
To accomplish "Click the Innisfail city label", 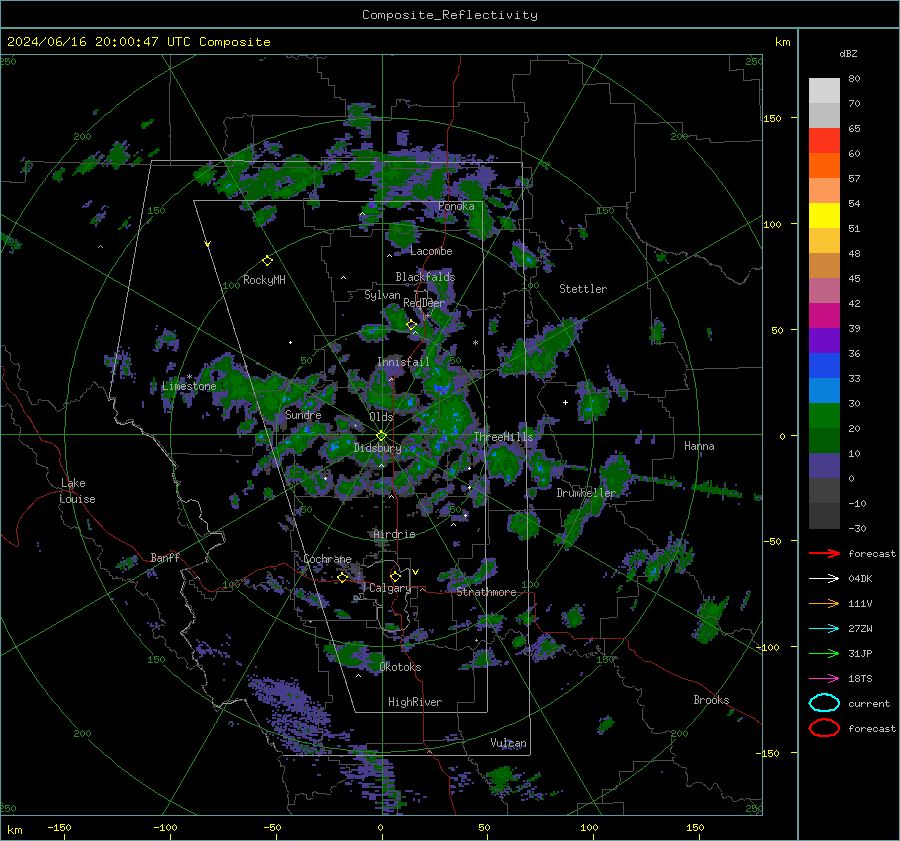I will pyautogui.click(x=403, y=362).
